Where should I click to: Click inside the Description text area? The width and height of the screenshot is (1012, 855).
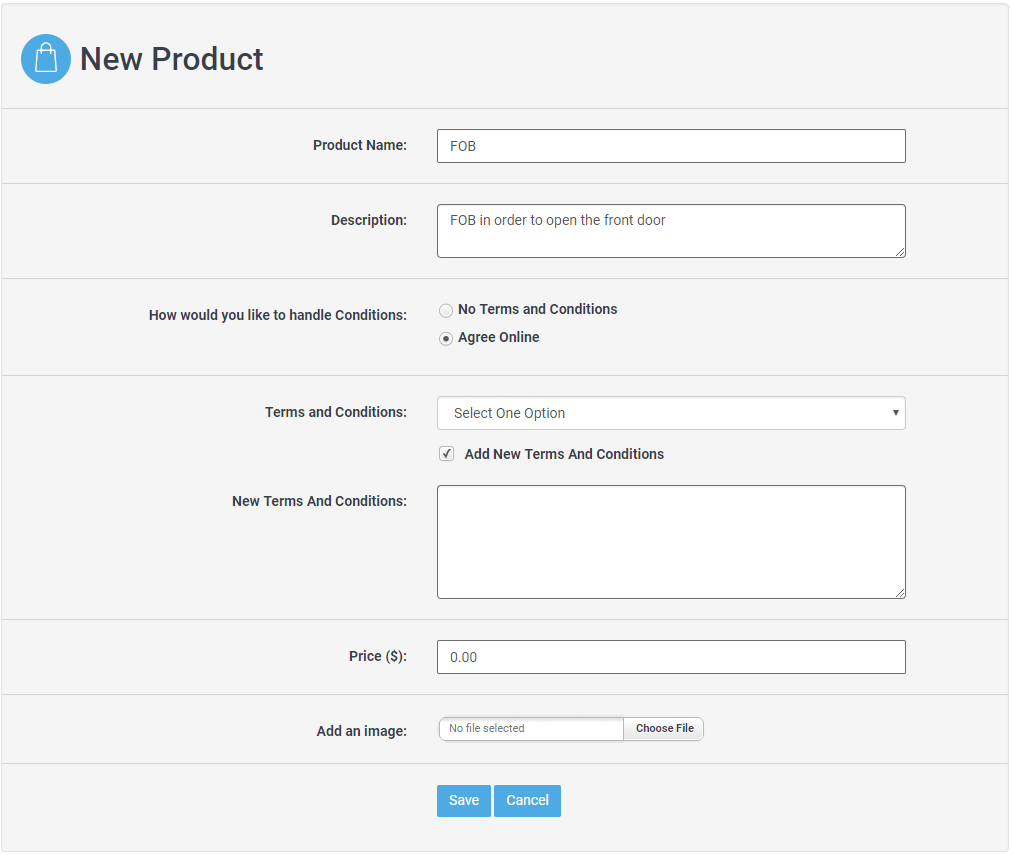[x=671, y=231]
